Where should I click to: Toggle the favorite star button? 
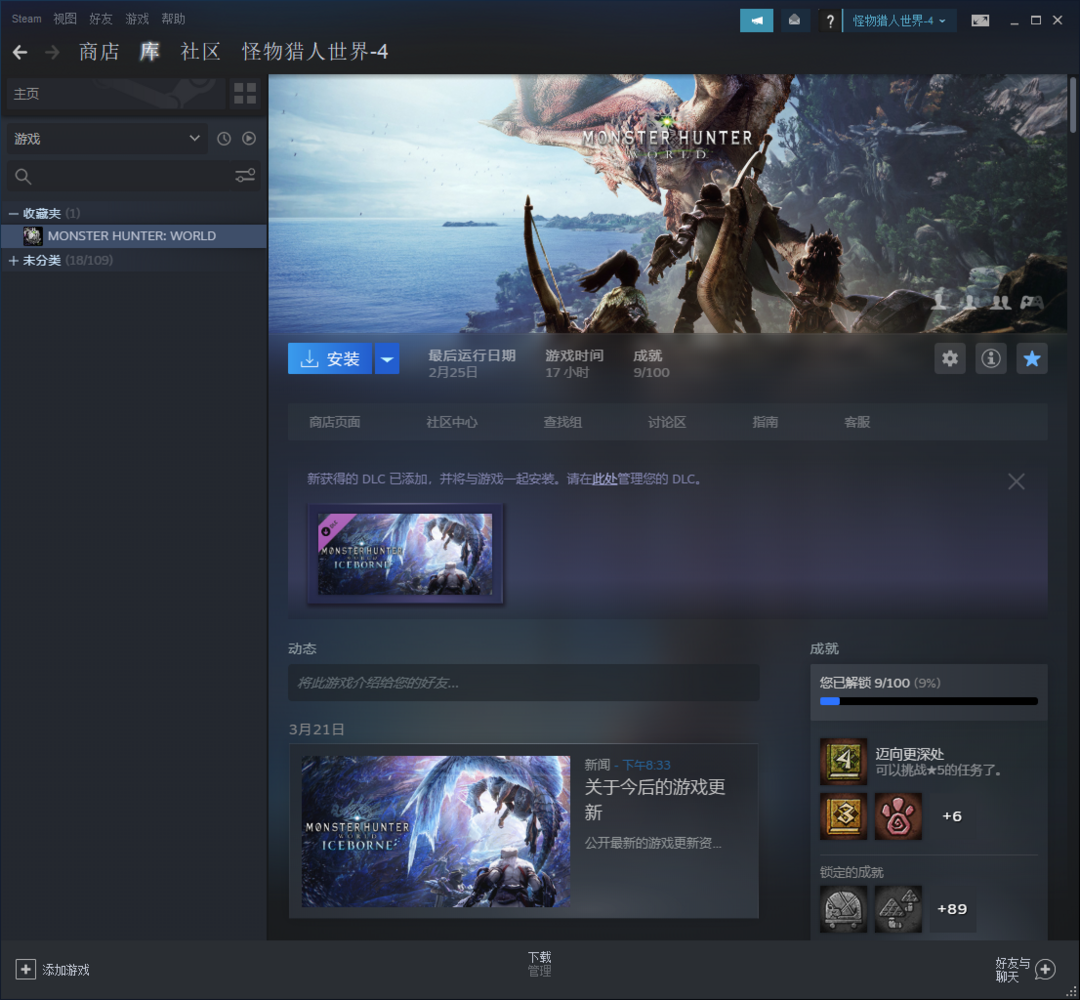tap(1032, 358)
